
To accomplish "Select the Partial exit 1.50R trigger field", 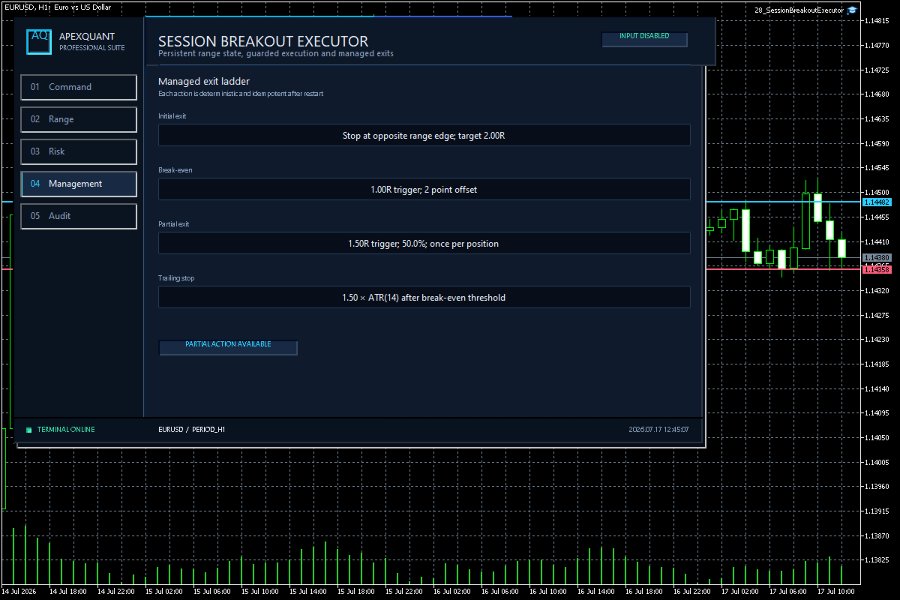I will tap(424, 243).
